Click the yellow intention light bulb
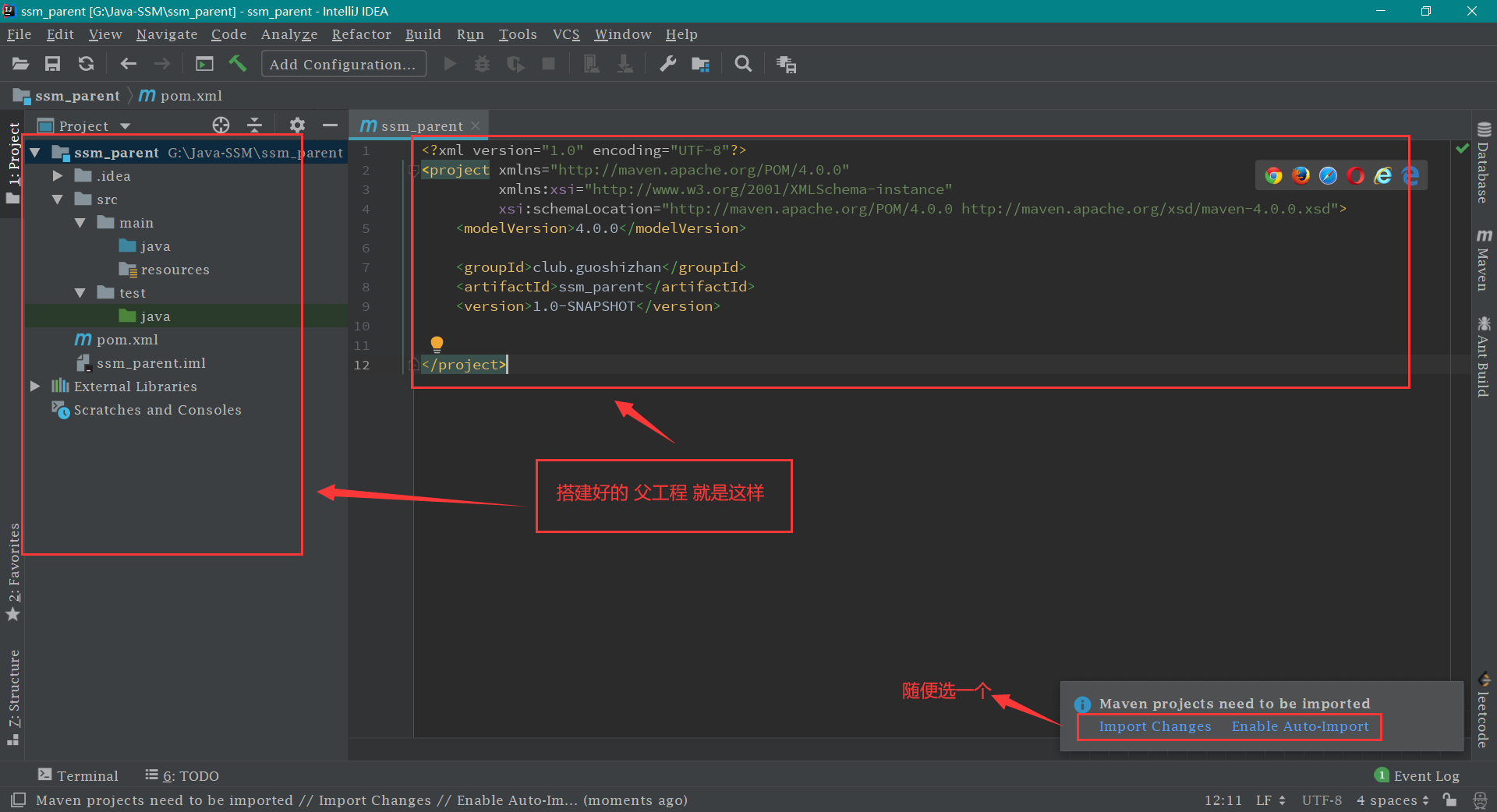 (x=437, y=344)
